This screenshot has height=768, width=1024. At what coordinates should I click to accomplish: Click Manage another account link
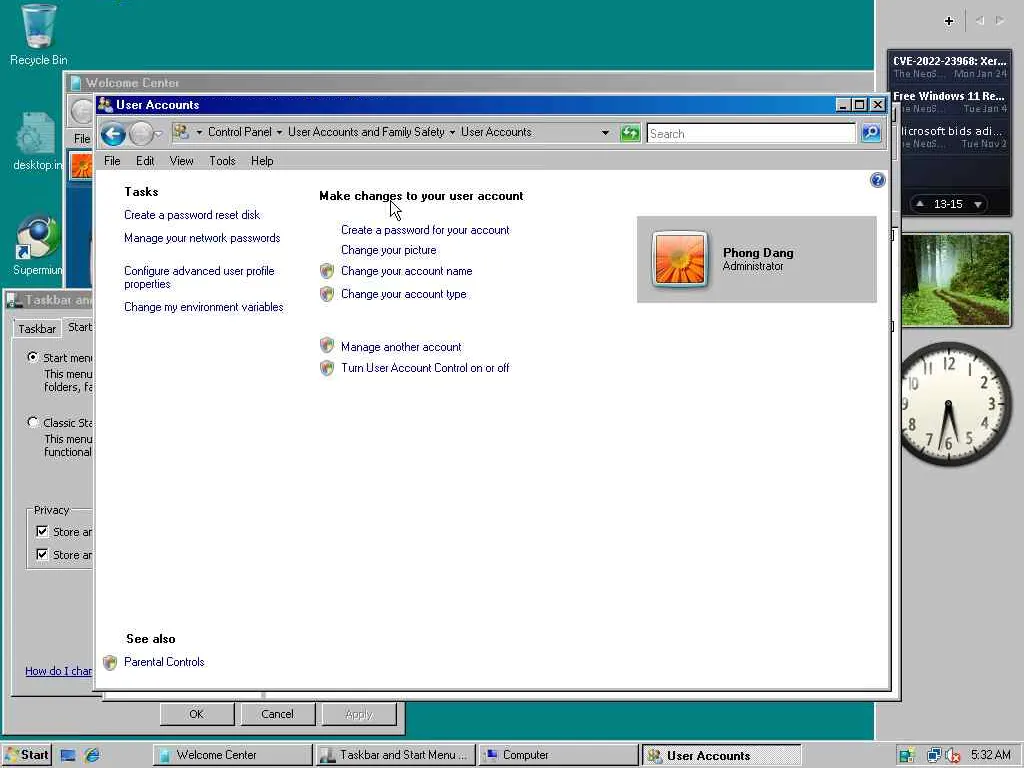point(401,347)
